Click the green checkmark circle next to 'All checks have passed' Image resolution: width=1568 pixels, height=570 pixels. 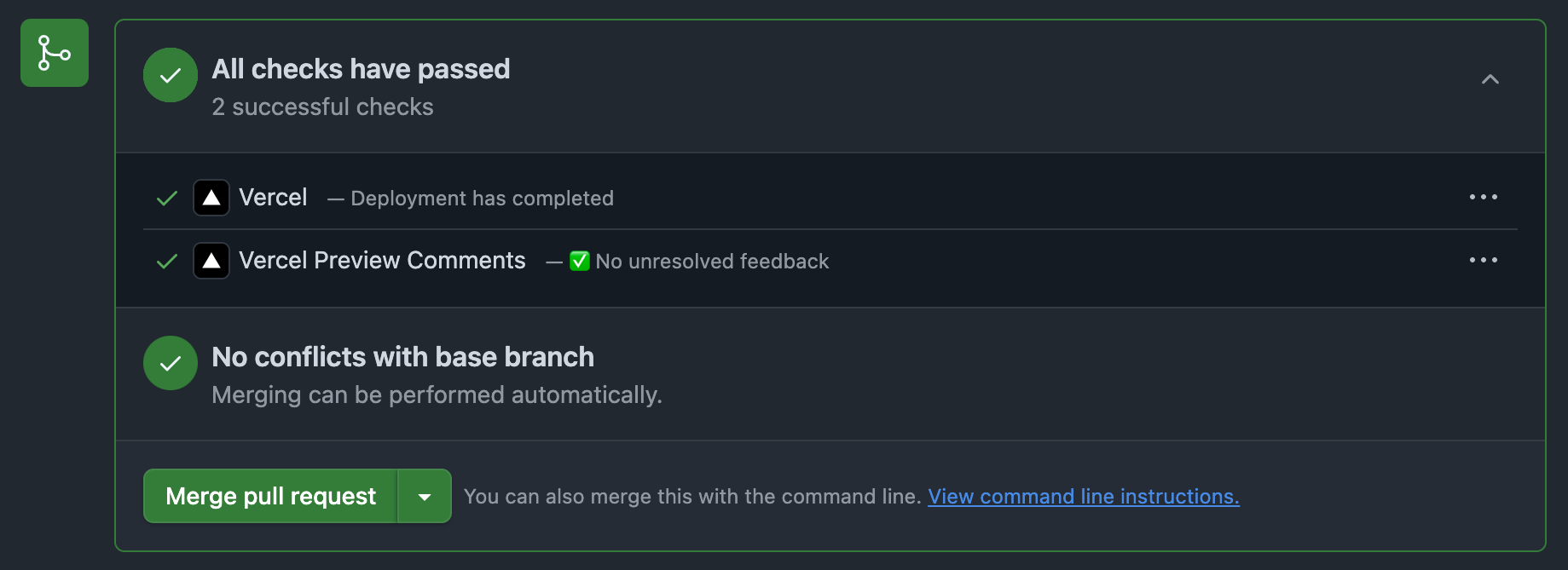[170, 75]
